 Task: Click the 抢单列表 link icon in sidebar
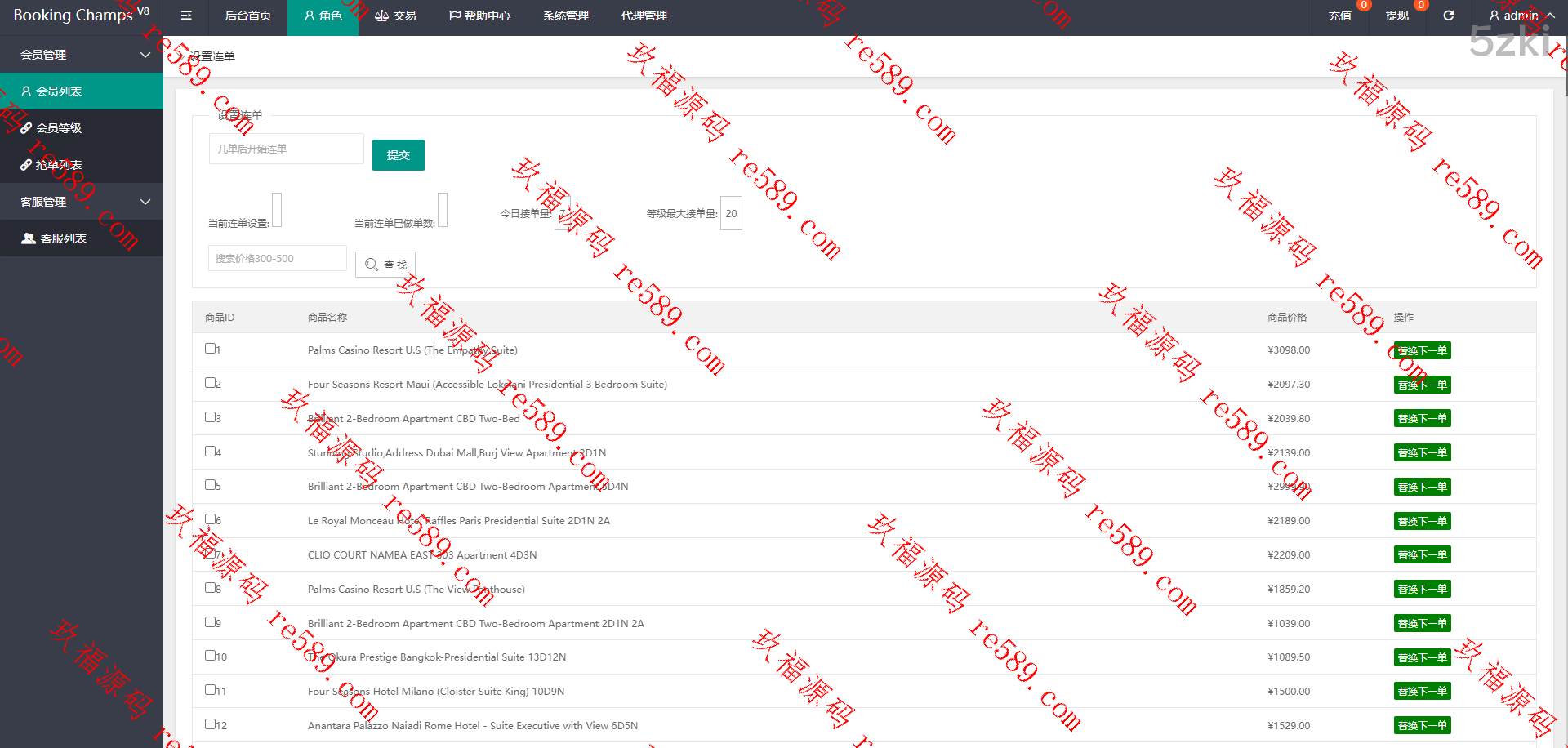point(26,165)
